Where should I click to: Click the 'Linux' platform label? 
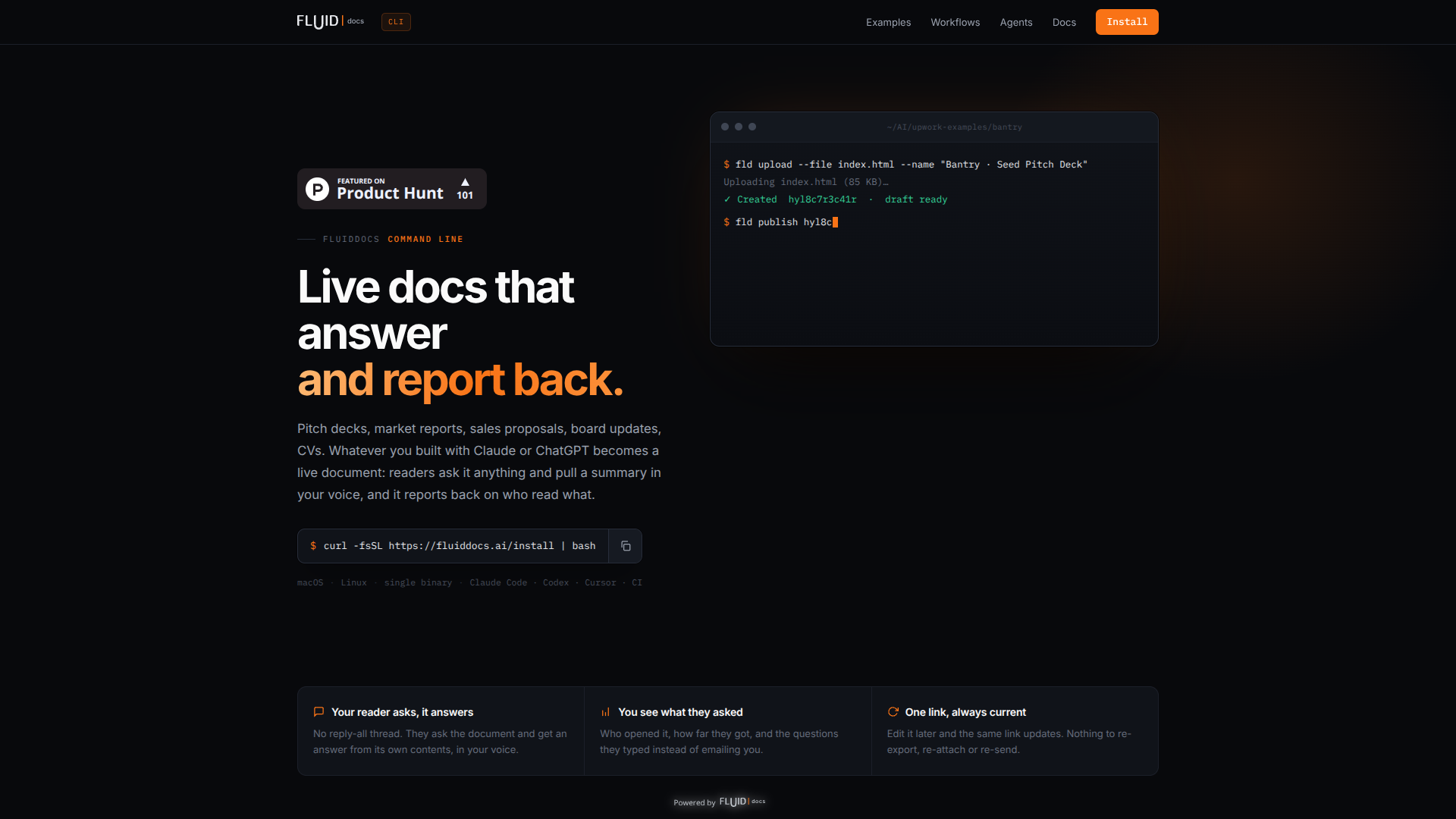(353, 582)
